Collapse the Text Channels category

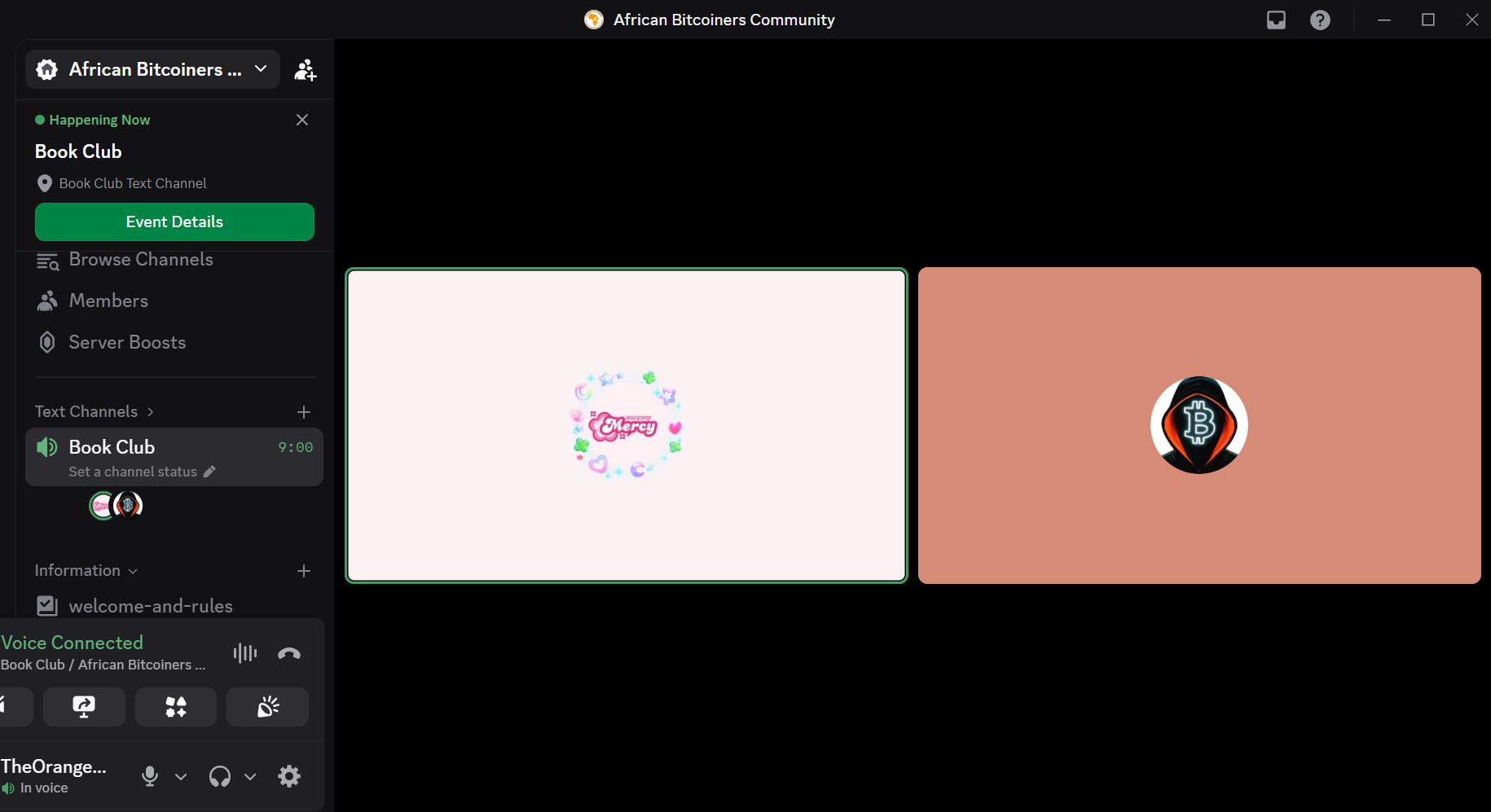[x=94, y=411]
